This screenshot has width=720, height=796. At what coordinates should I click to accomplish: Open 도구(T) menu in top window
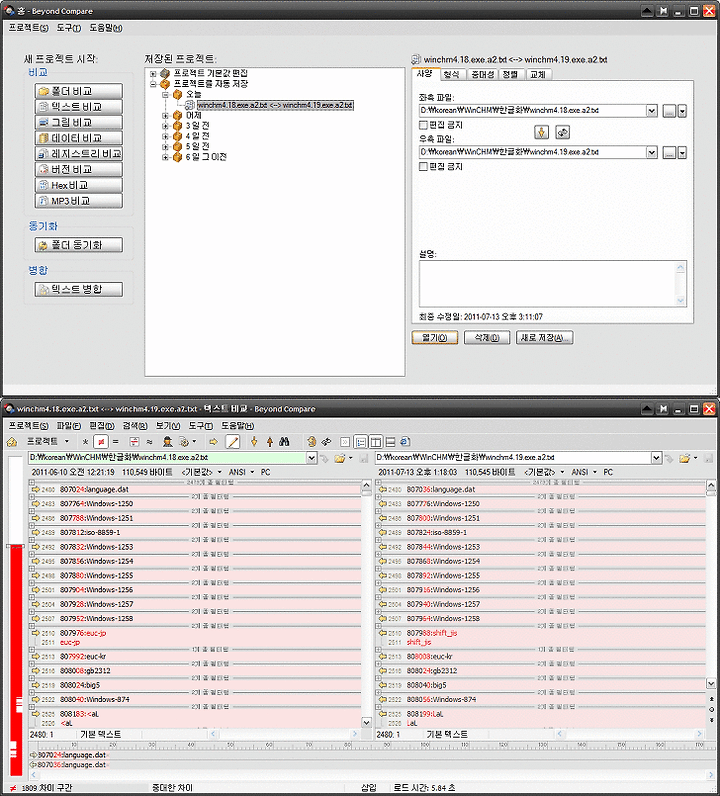(x=69, y=28)
